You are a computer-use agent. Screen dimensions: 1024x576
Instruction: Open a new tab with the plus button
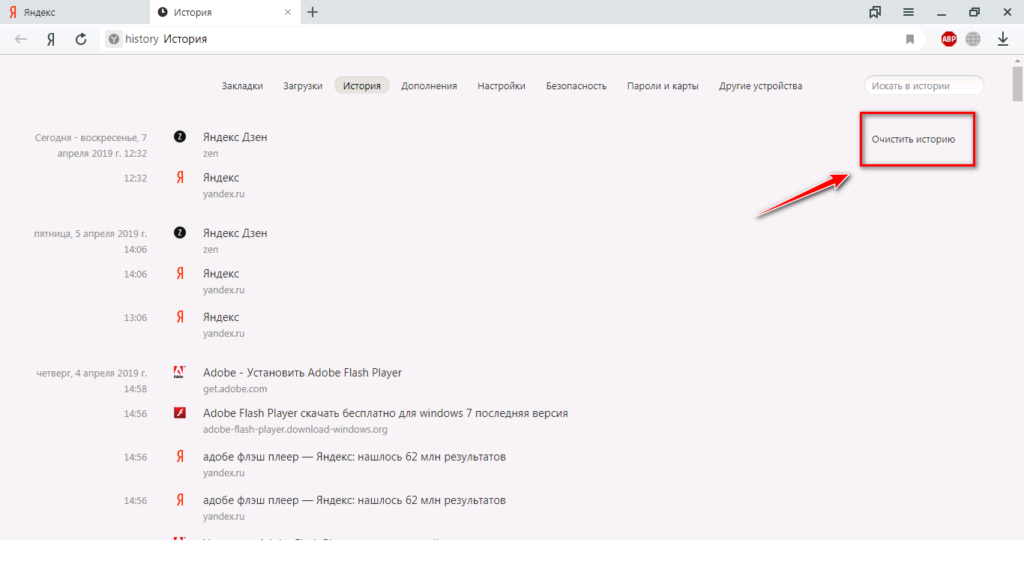point(313,12)
